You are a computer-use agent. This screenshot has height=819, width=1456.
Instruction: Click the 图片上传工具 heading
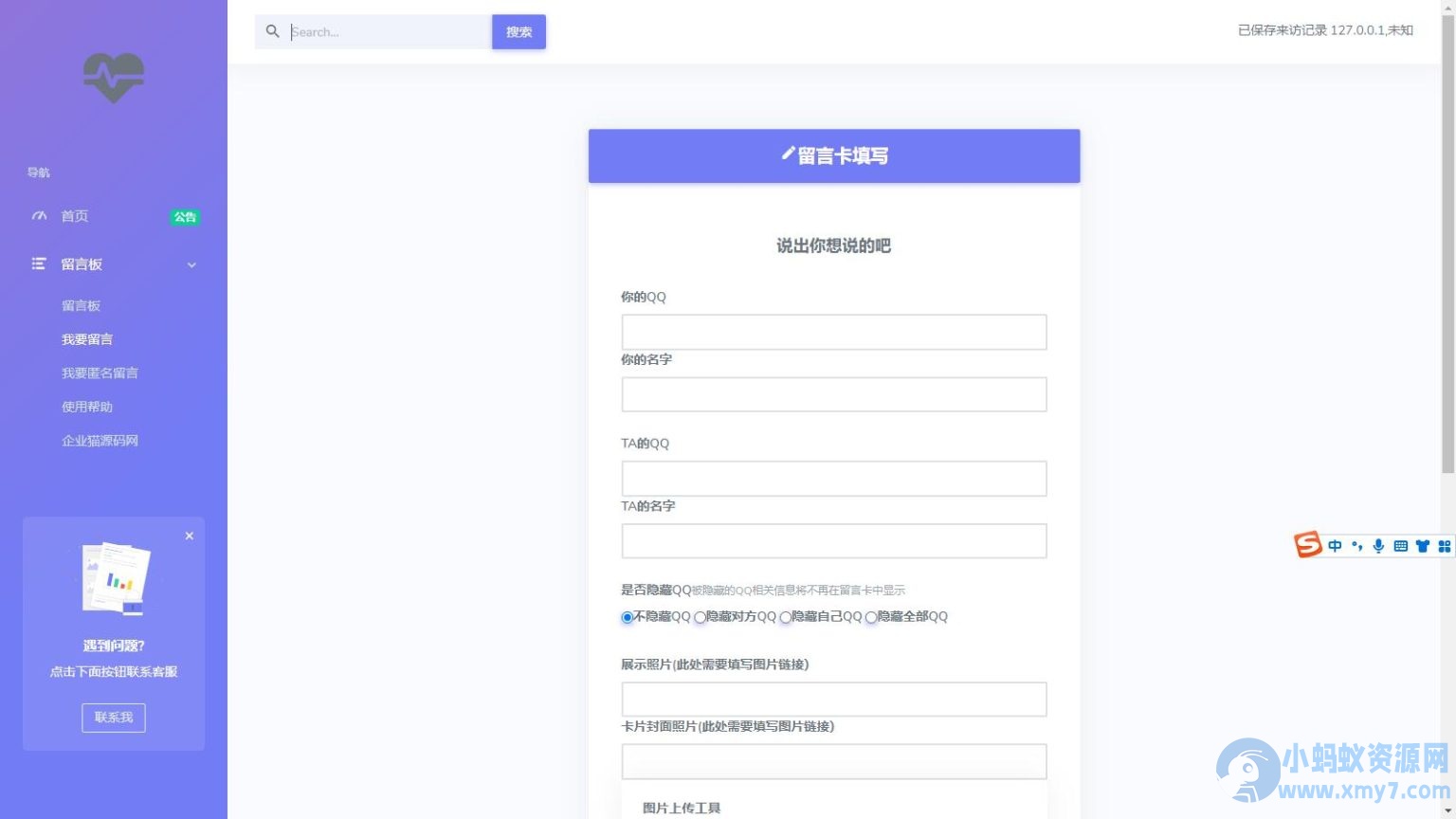click(x=682, y=808)
